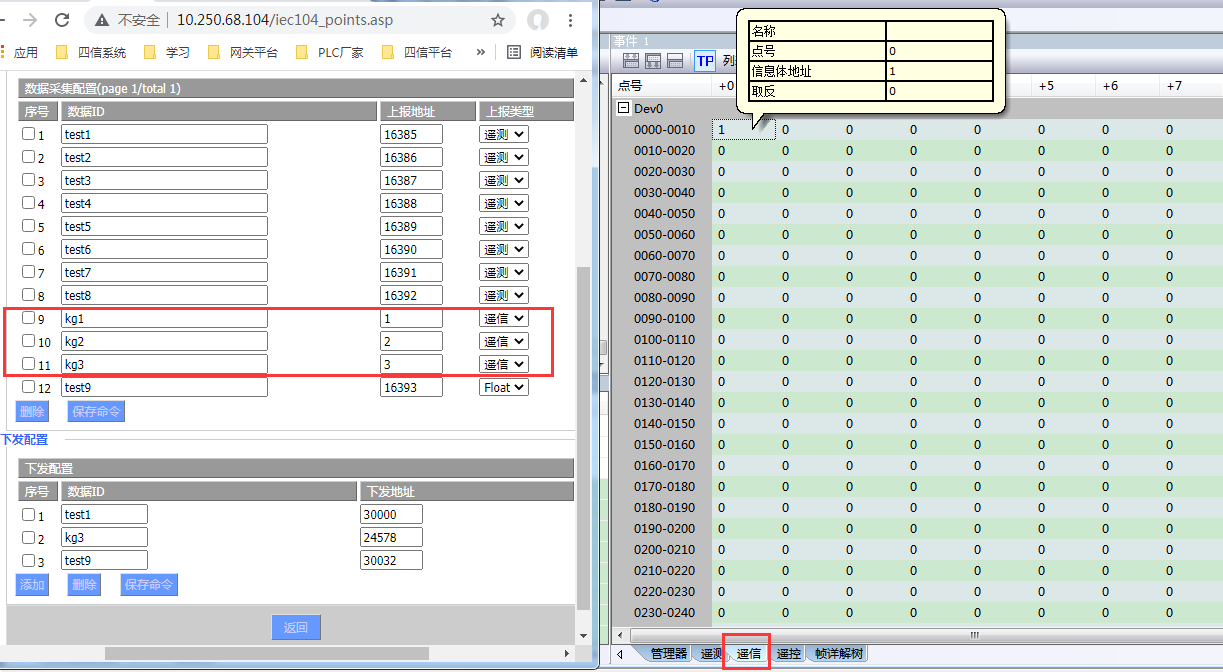Click 添加 in the 下发配置 section
Image resolution: width=1223 pixels, height=672 pixels.
31,585
